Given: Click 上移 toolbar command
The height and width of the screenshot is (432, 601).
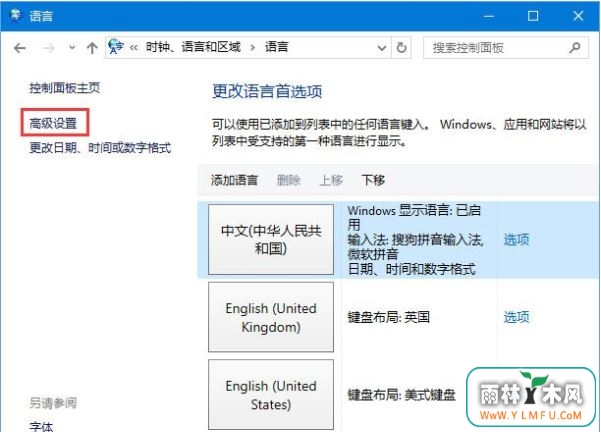Looking at the screenshot, I should tap(331, 180).
